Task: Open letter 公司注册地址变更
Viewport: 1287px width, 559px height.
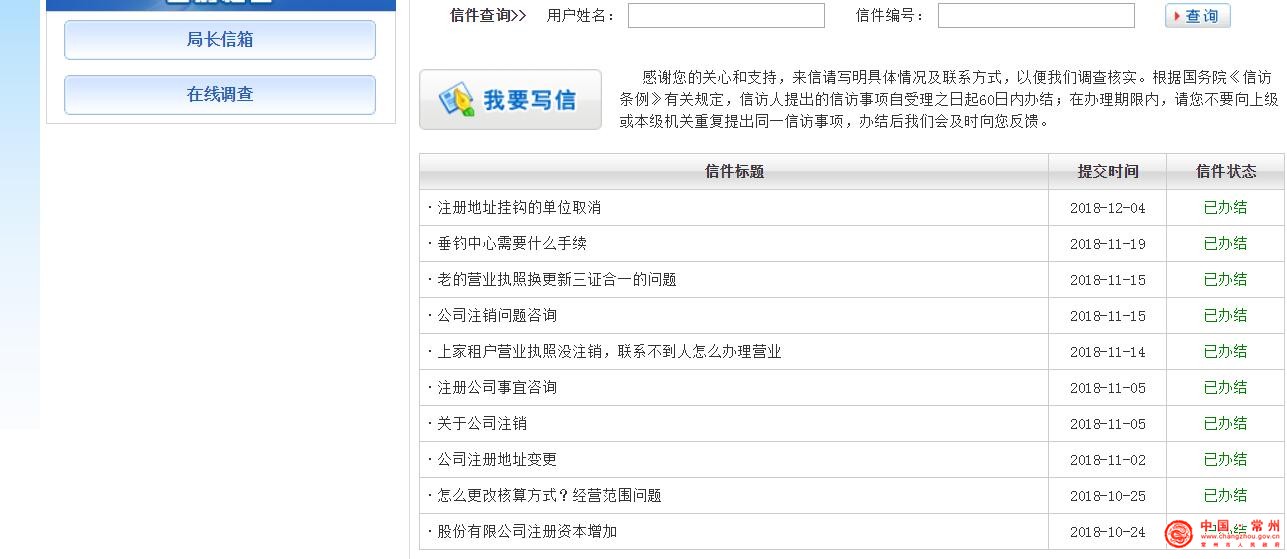Action: click(x=497, y=460)
